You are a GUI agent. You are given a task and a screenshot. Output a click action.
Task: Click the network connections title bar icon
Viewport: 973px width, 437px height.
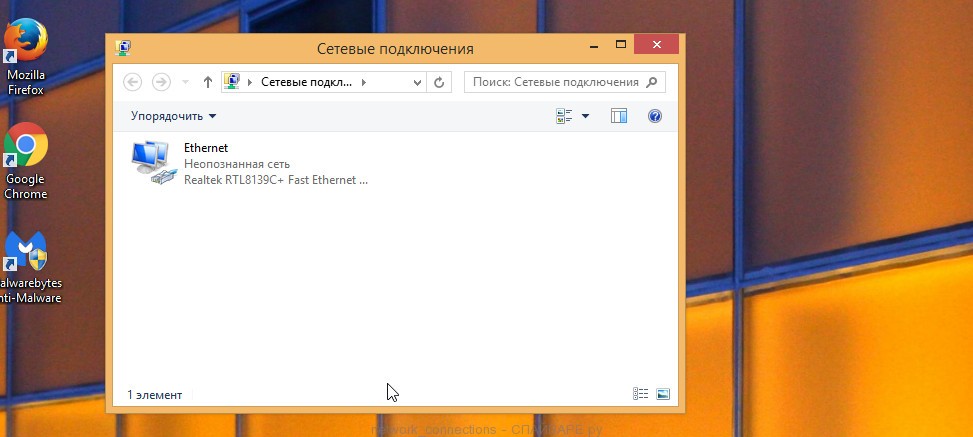[123, 48]
